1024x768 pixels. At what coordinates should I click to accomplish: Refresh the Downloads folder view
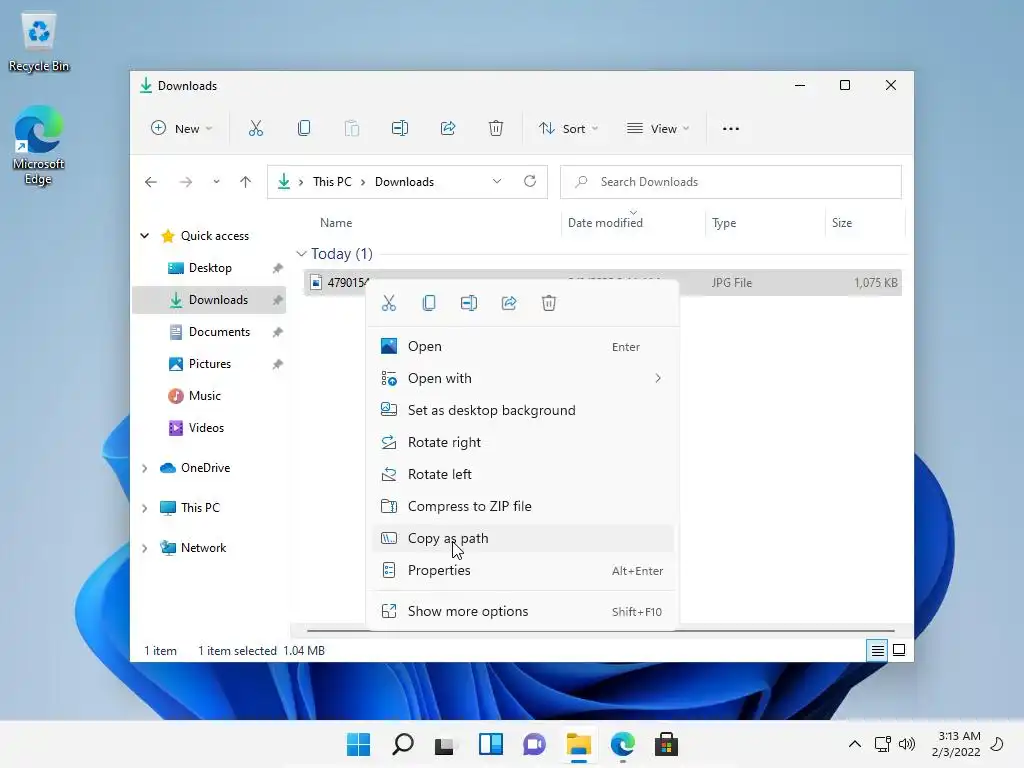(530, 182)
